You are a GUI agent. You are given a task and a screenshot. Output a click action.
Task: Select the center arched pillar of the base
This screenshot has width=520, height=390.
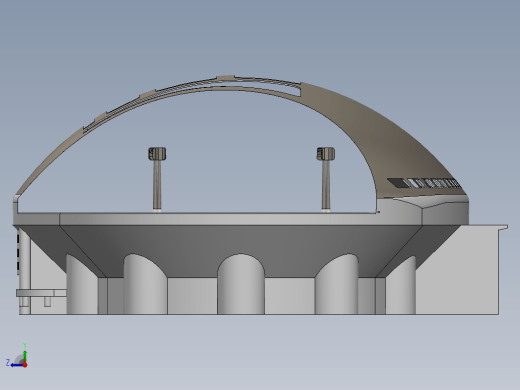pos(241,284)
